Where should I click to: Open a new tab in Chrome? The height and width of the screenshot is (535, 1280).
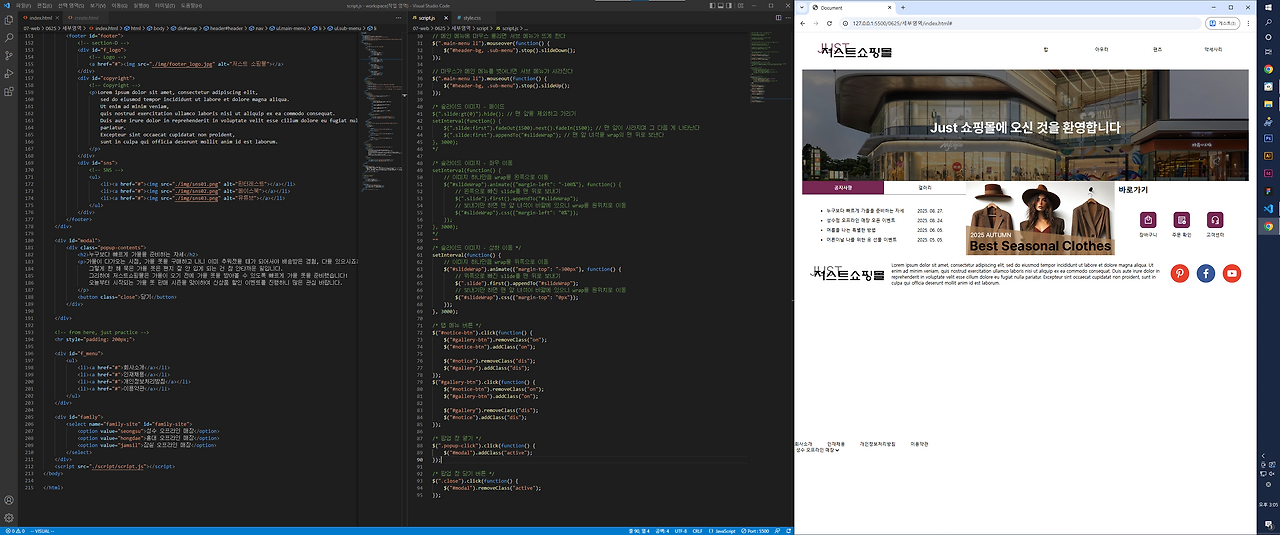pos(903,7)
